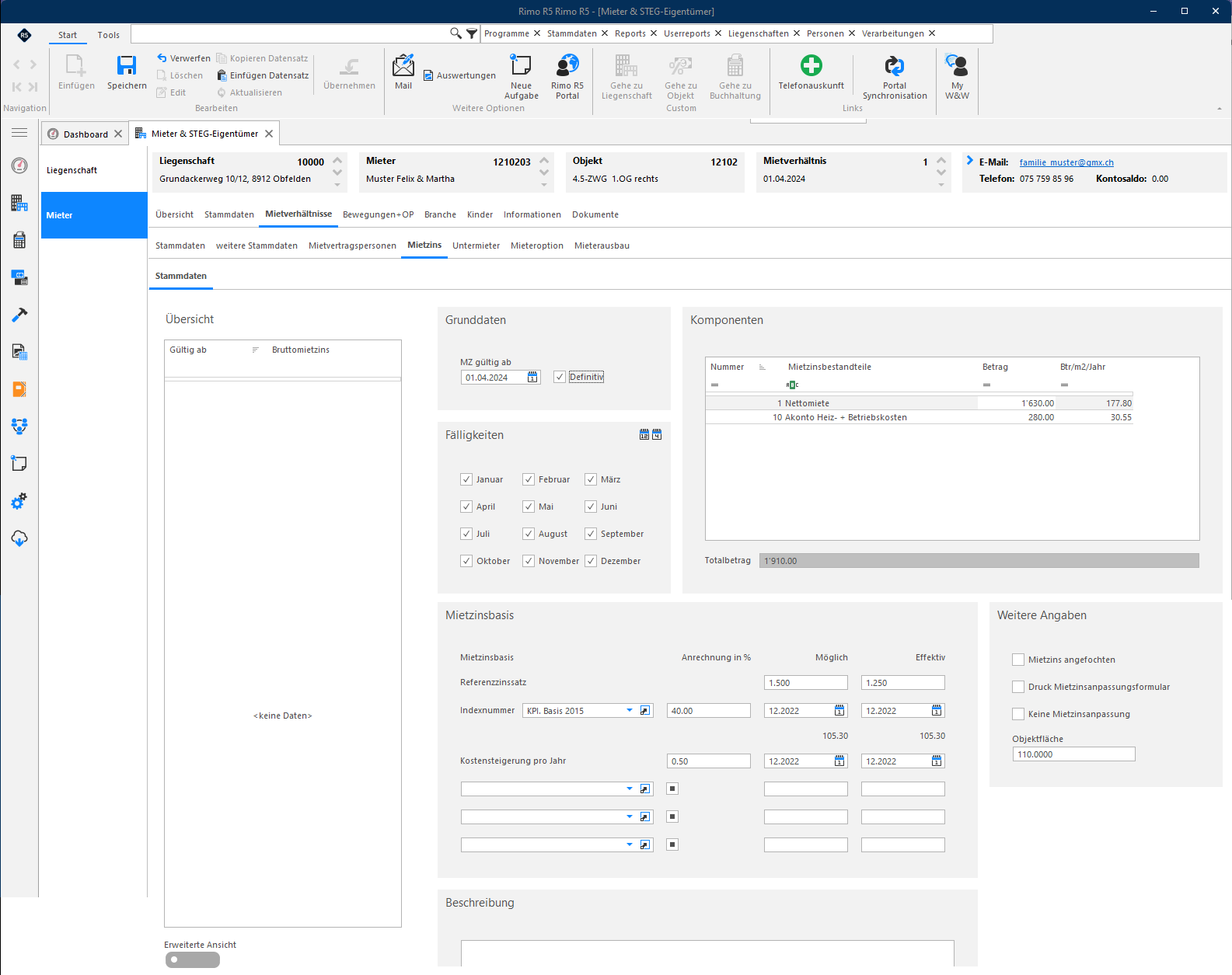Viewport: 1232px width, 975px height.
Task: Switch to the Untermieter subtab
Action: 476,245
